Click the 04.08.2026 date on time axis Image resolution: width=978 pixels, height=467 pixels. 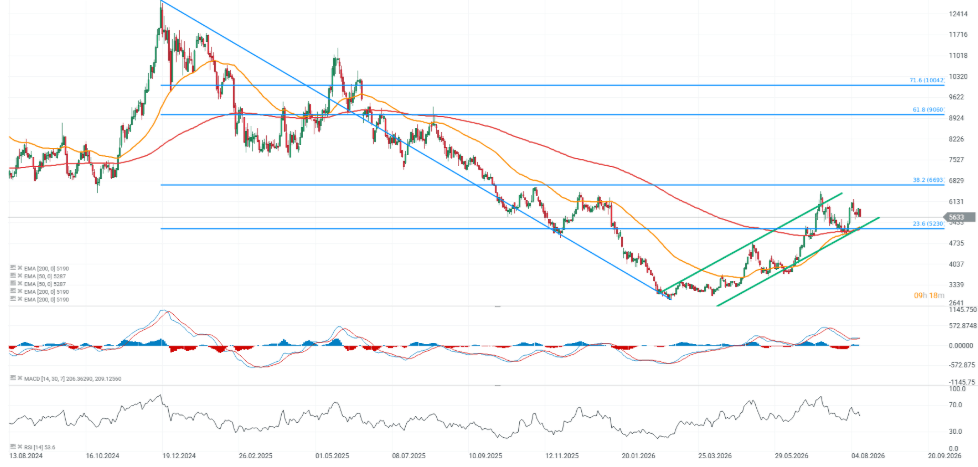[x=868, y=456]
